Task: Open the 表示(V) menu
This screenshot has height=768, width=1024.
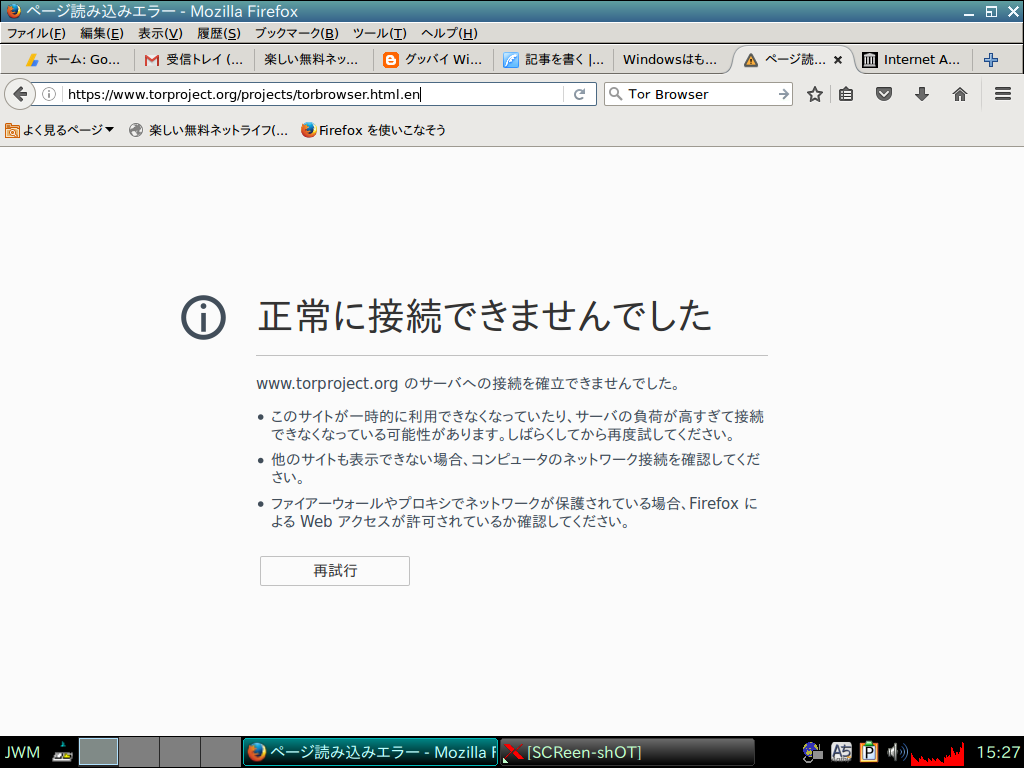Action: pos(160,33)
